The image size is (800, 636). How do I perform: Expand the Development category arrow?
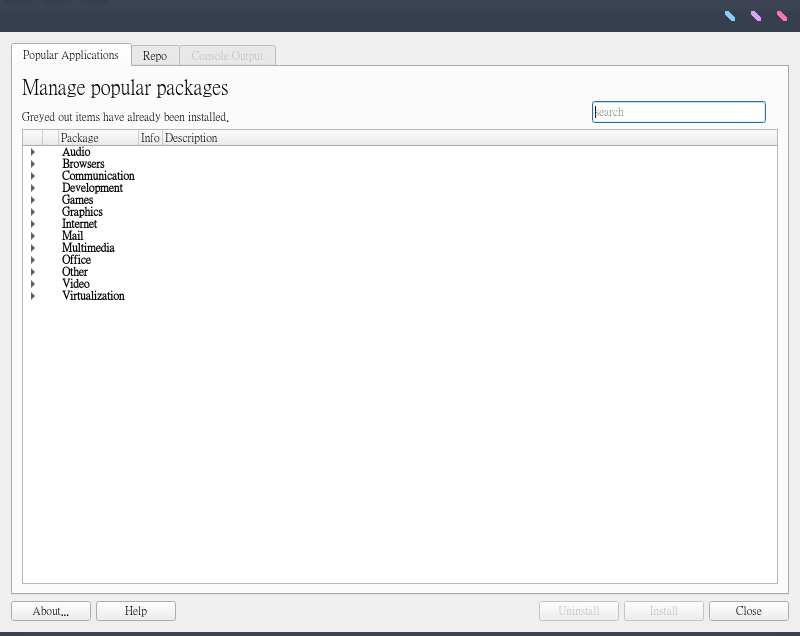pos(33,188)
